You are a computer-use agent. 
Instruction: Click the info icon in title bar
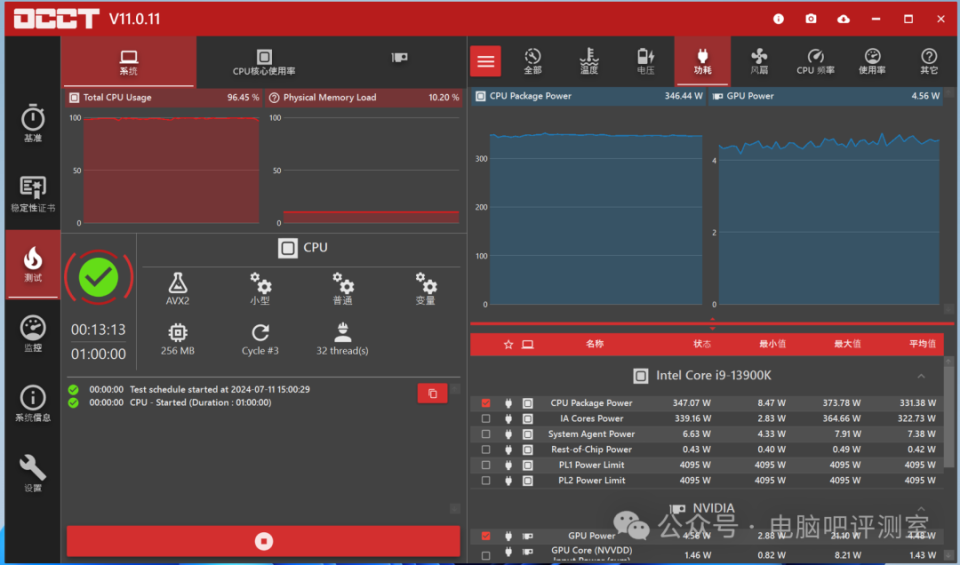tap(778, 19)
